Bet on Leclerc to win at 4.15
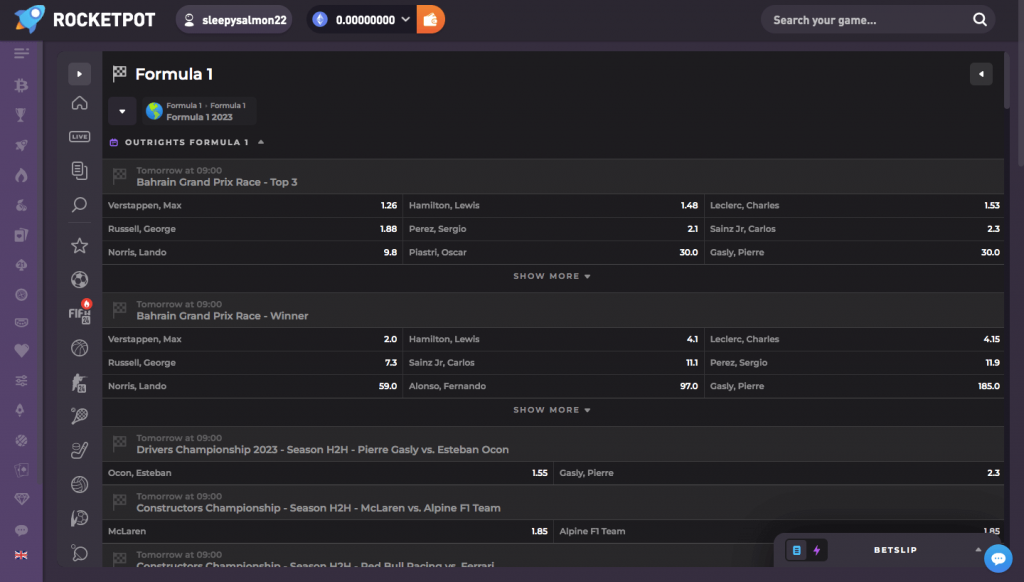The height and width of the screenshot is (582, 1024). point(854,339)
